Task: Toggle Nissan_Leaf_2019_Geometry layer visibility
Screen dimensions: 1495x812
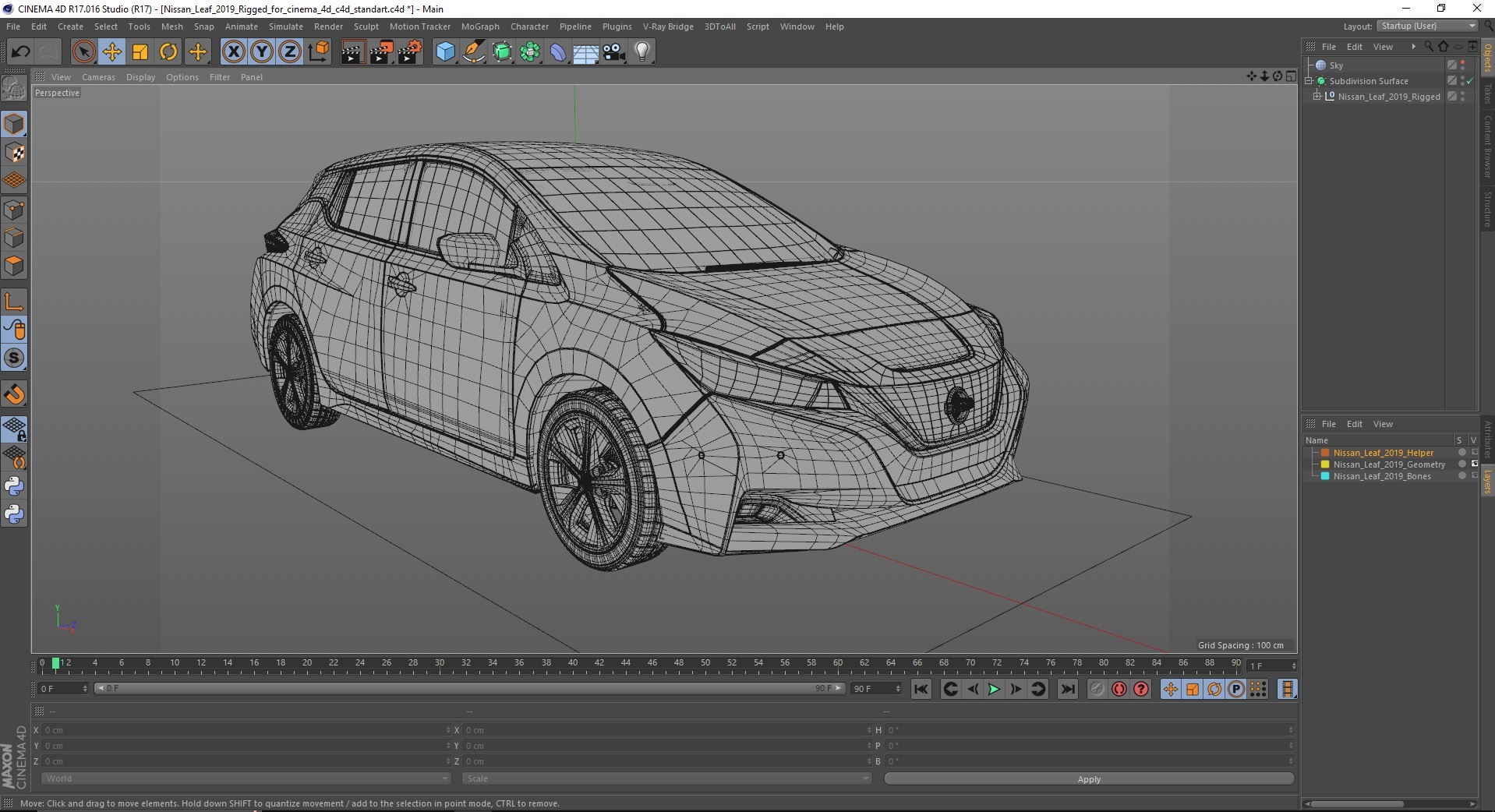Action: 1474,464
